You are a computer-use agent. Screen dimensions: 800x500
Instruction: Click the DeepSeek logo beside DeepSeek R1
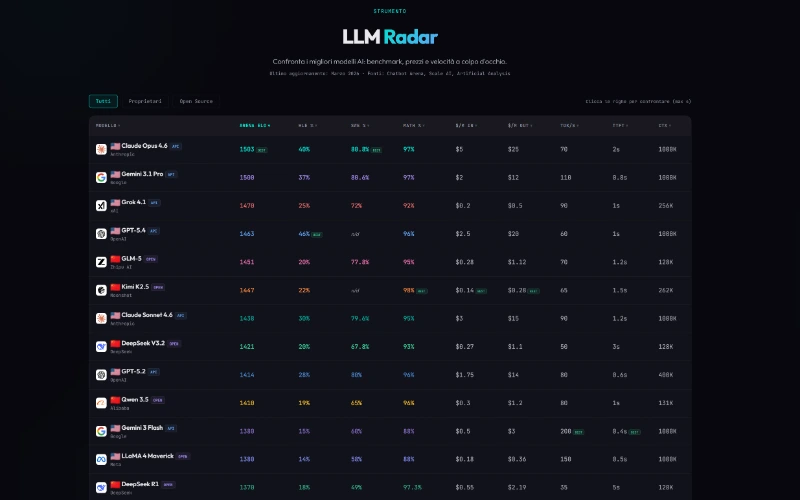click(x=101, y=488)
